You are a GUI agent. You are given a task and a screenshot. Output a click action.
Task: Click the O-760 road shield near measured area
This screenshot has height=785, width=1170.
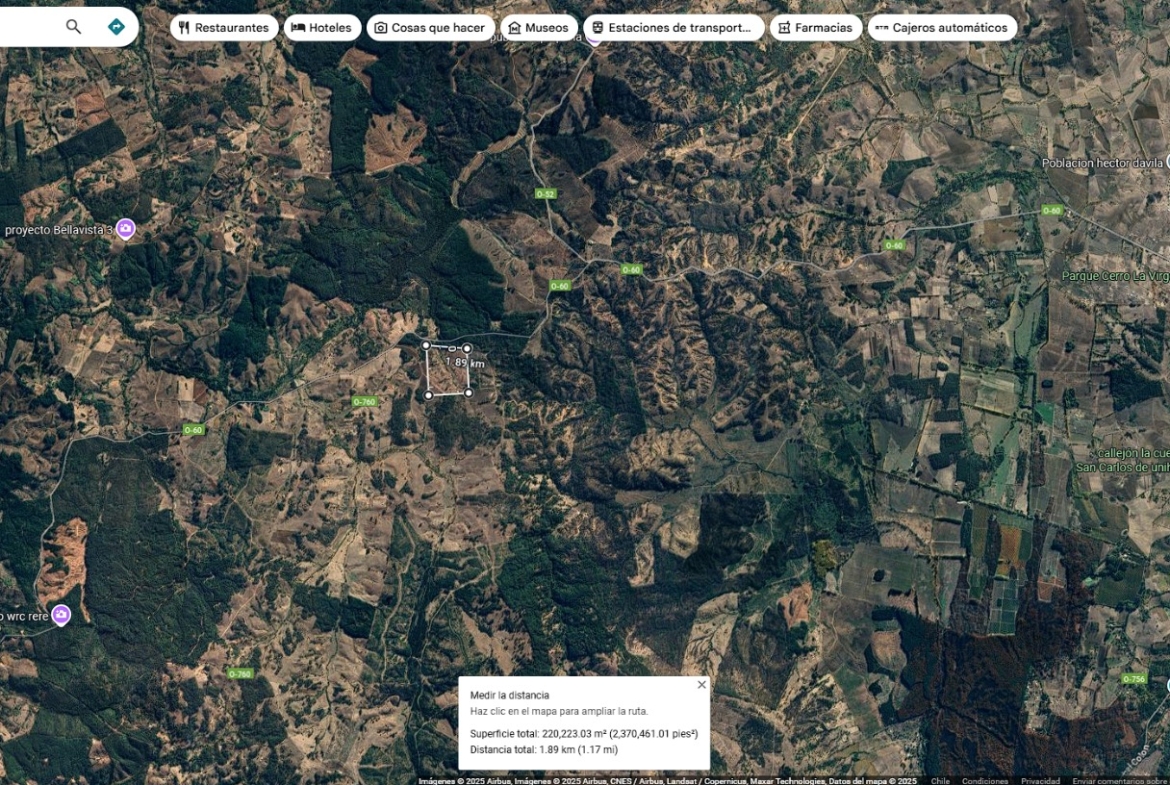364,401
